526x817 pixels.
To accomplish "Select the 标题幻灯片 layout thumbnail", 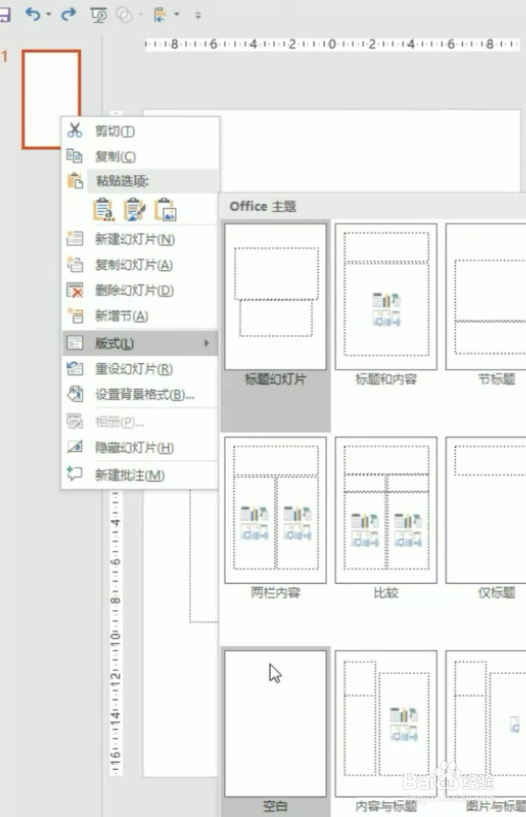I will tap(275, 297).
